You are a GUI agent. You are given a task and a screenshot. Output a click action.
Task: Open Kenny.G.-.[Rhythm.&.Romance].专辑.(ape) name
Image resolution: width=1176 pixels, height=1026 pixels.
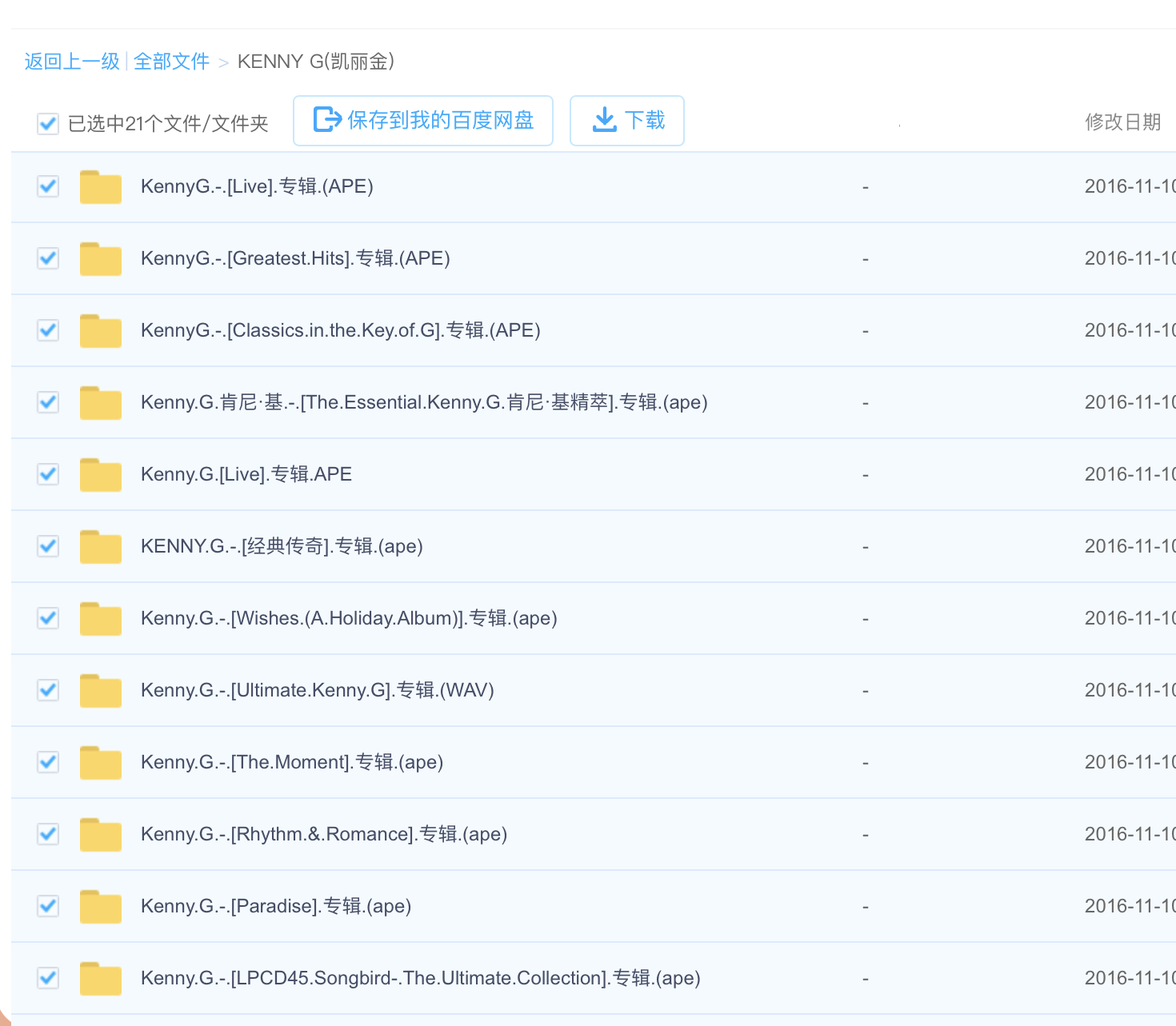click(324, 834)
